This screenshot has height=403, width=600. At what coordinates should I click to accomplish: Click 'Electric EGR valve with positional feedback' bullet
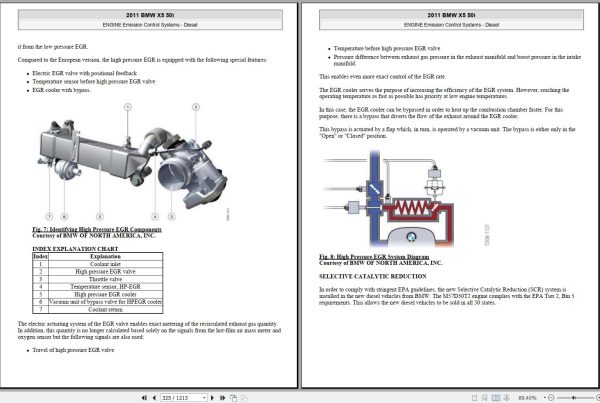click(x=85, y=73)
